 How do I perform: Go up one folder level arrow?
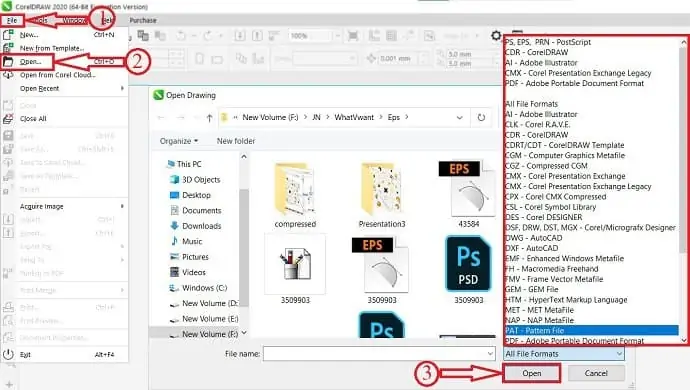click(x=209, y=118)
